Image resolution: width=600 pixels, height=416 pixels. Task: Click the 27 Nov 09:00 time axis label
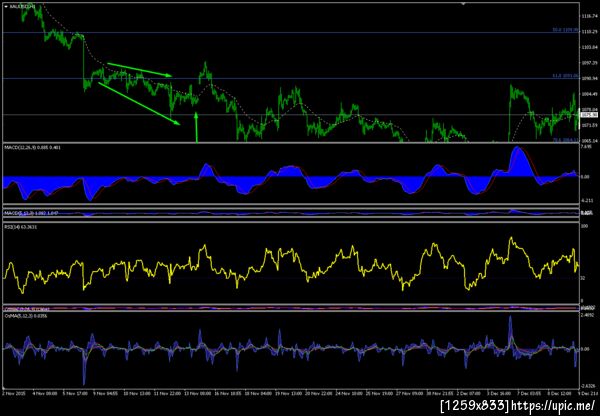click(x=409, y=393)
